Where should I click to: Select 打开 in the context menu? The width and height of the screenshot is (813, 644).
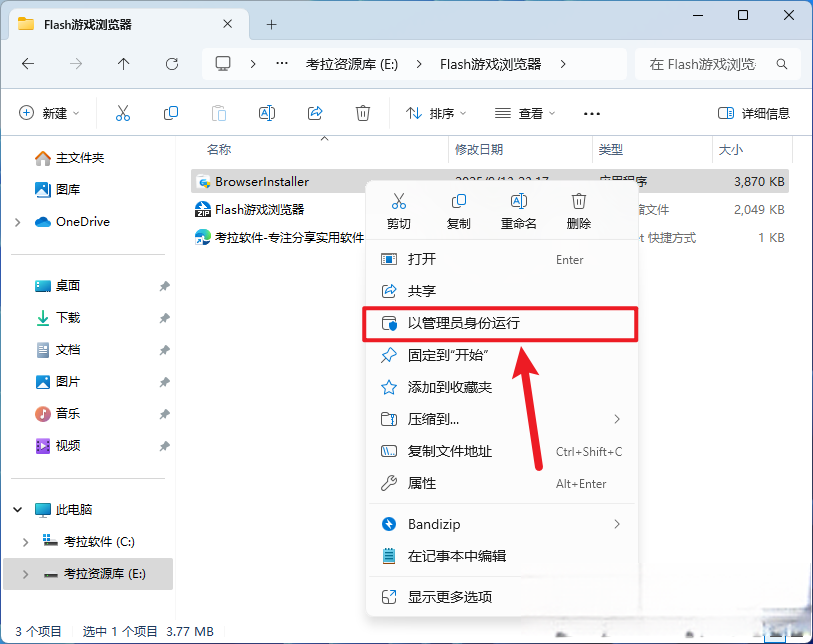point(501,259)
